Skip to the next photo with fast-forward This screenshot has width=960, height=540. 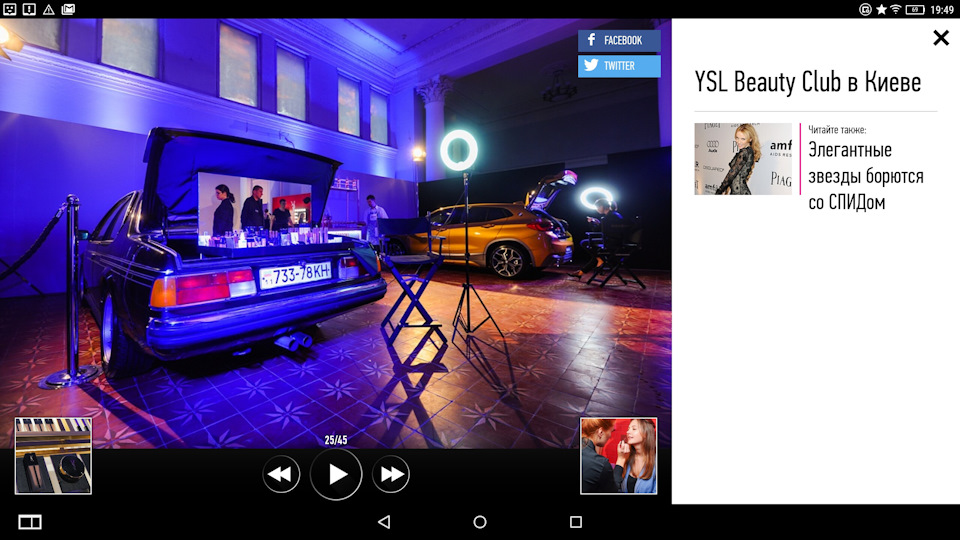[391, 474]
